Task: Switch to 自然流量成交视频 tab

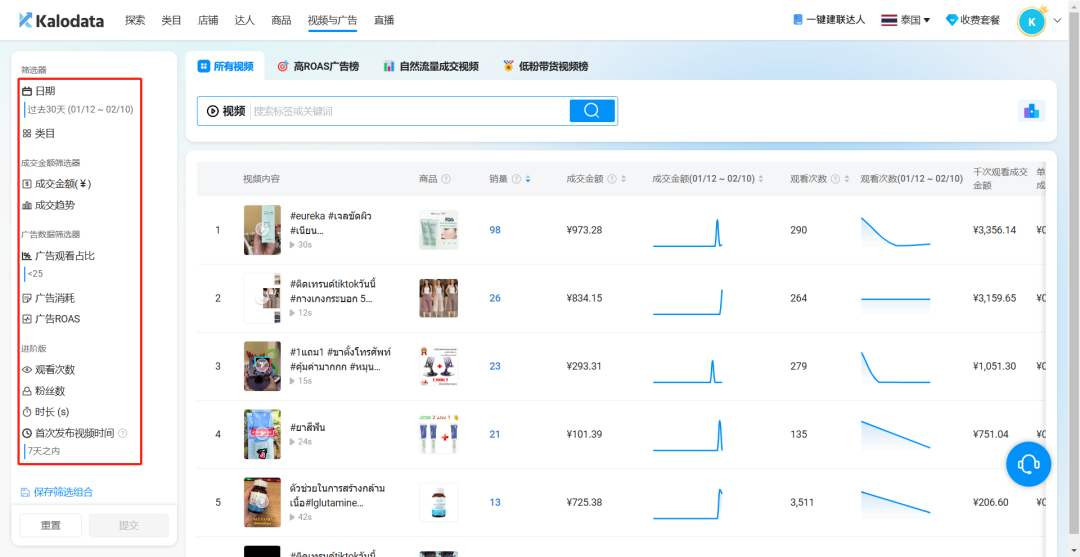Action: 431,67
